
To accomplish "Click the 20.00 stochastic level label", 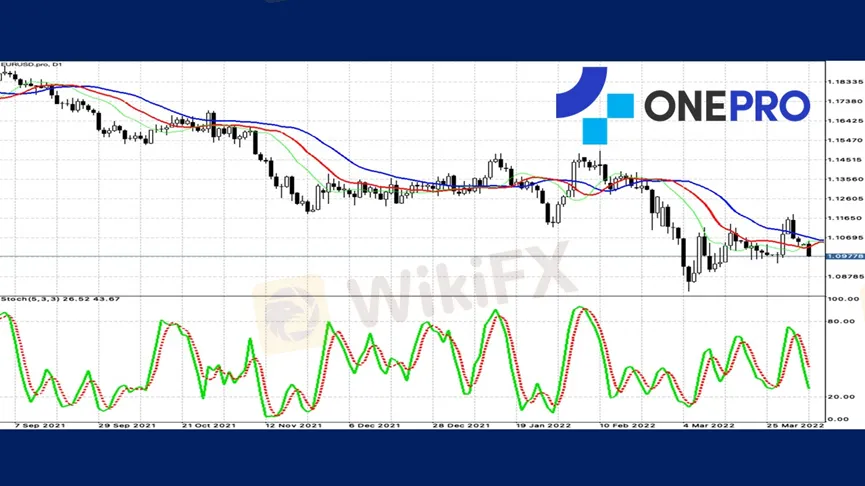I will point(841,397).
